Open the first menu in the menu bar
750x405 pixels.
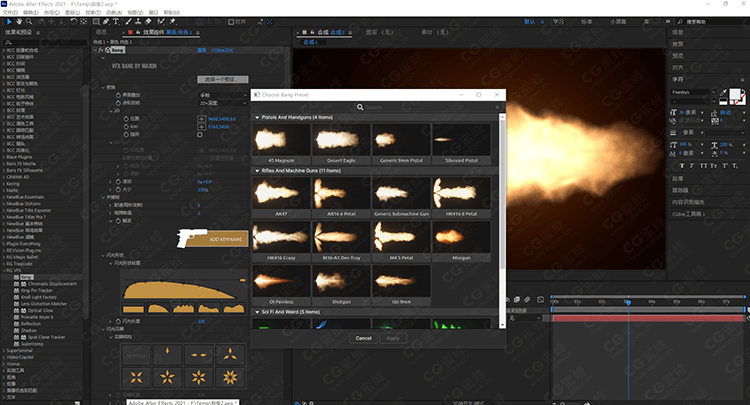10,12
